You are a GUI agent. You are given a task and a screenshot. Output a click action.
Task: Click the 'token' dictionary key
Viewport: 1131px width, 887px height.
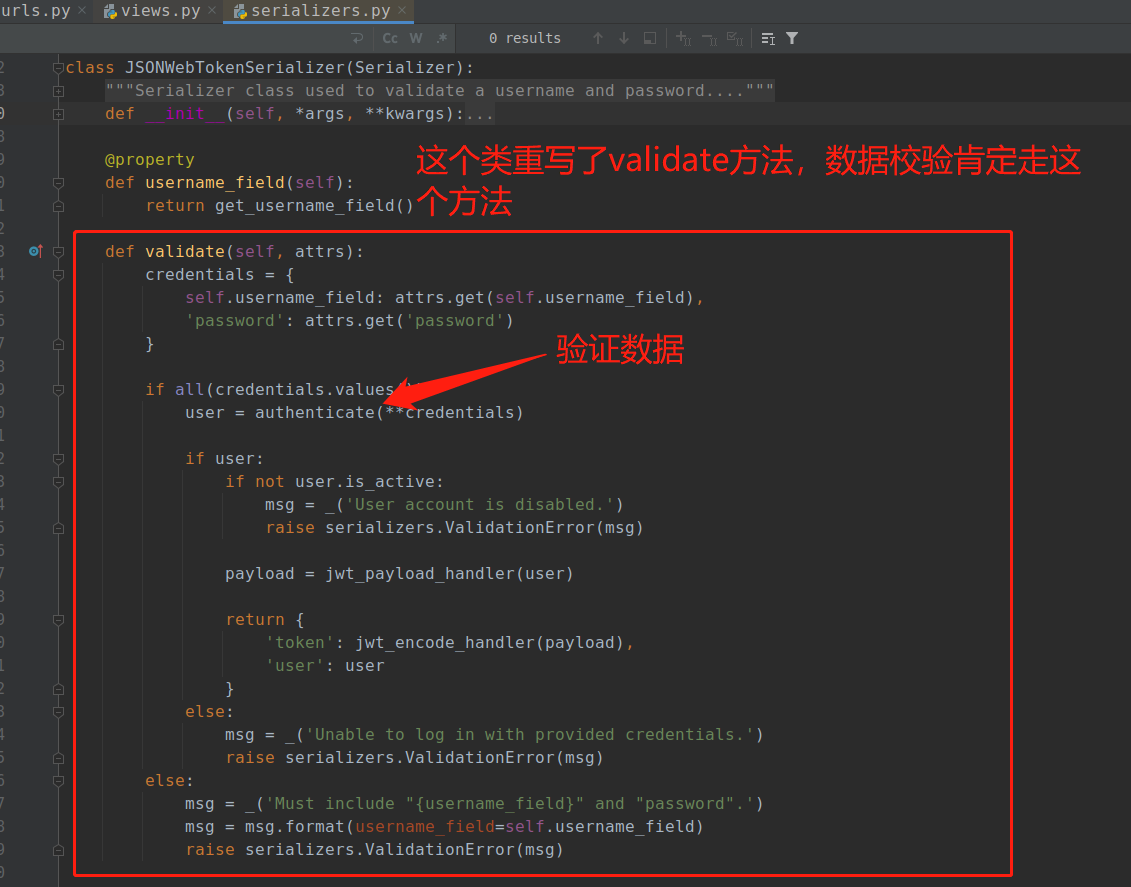(299, 643)
